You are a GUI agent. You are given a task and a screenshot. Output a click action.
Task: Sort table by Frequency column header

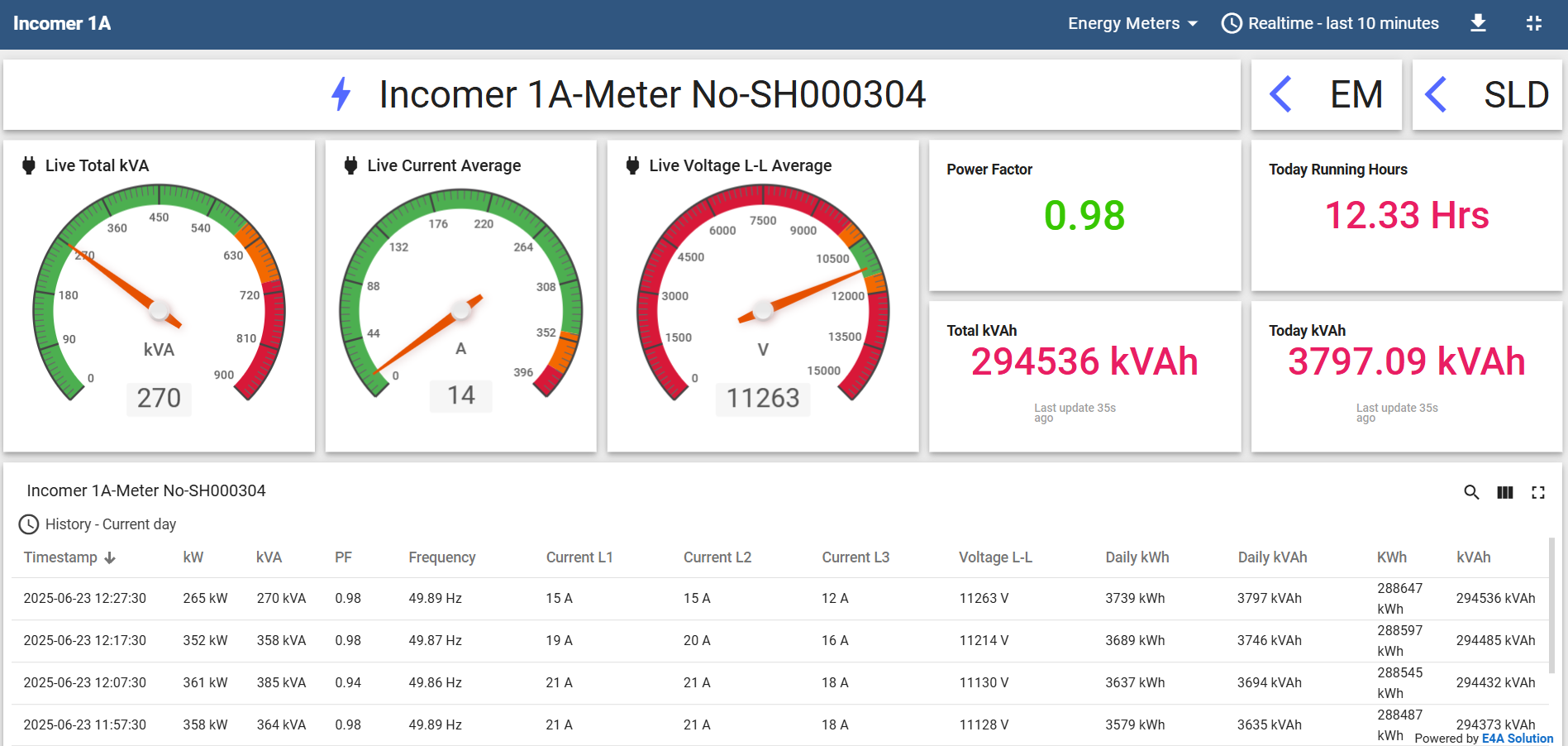[x=441, y=557]
